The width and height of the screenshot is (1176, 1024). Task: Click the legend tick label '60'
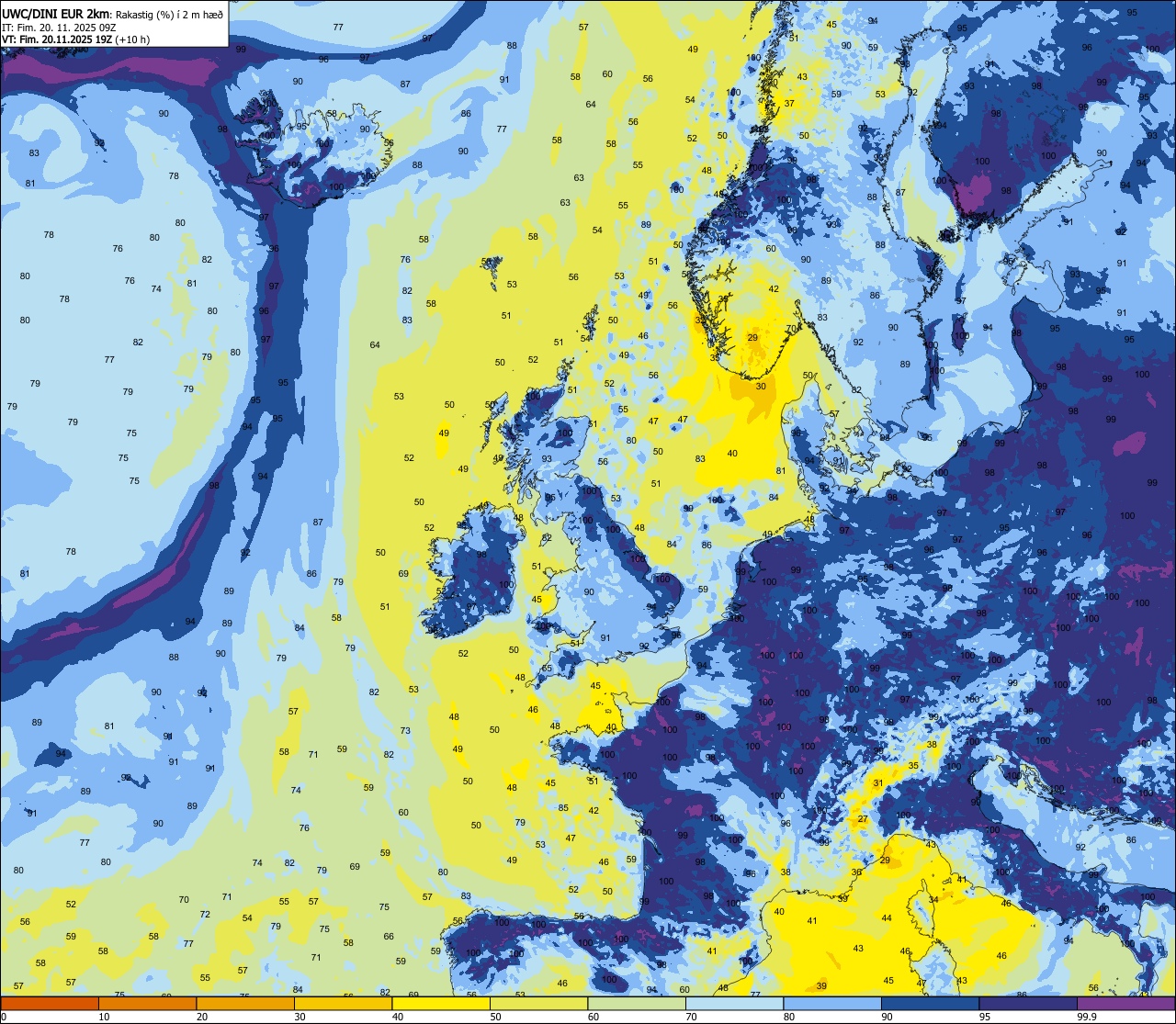(x=594, y=1017)
